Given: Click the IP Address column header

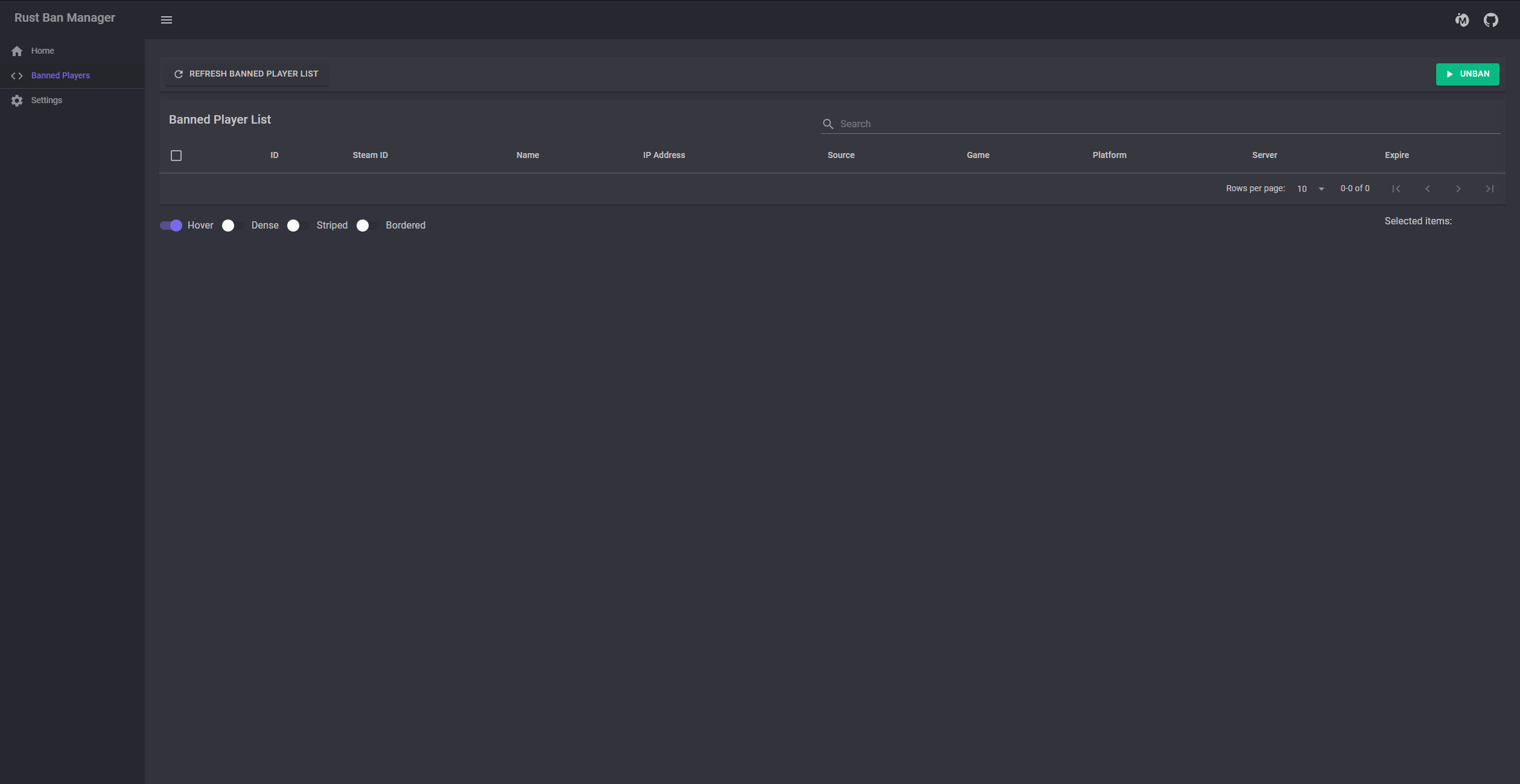Looking at the screenshot, I should pyautogui.click(x=664, y=156).
